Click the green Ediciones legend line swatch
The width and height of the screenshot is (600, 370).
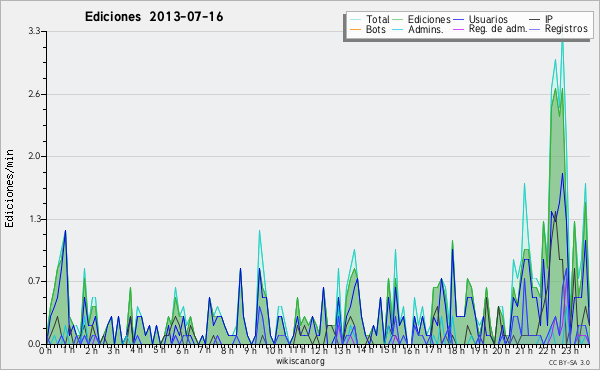coord(398,20)
